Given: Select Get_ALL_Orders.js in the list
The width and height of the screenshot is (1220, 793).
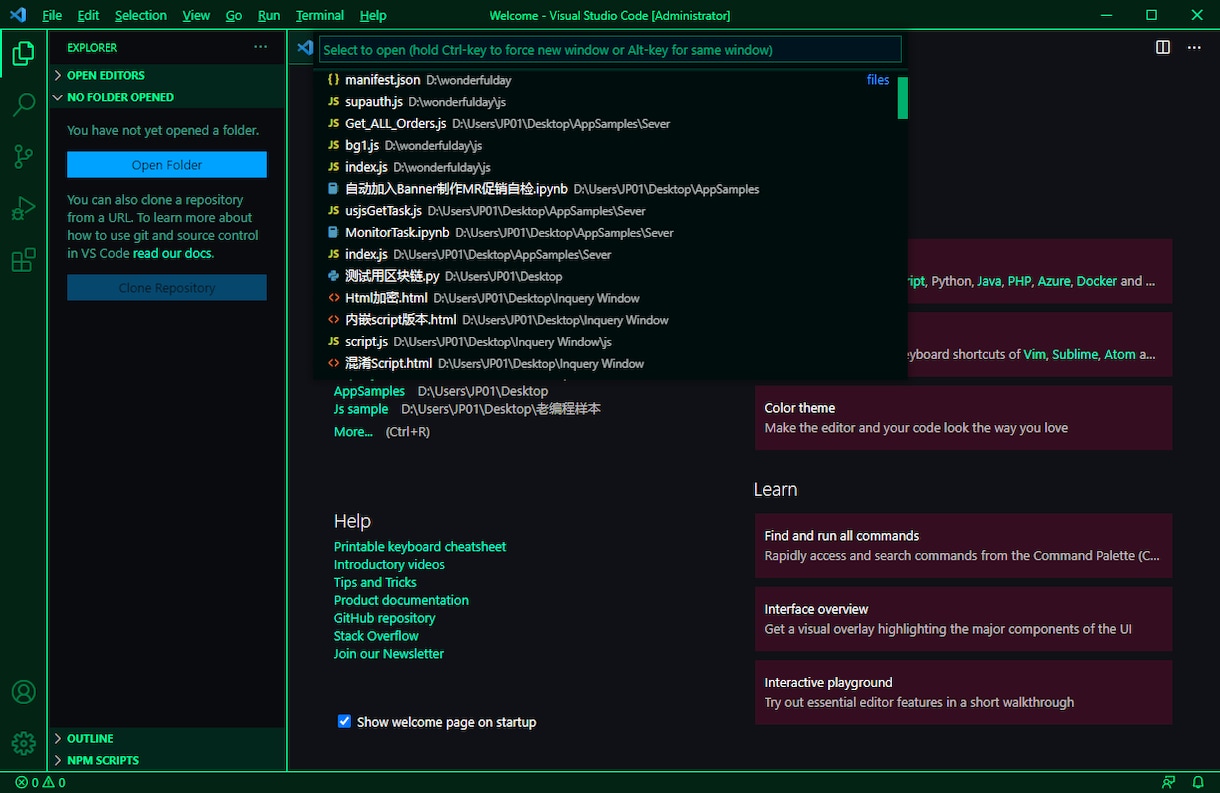Looking at the screenshot, I should [x=610, y=124].
